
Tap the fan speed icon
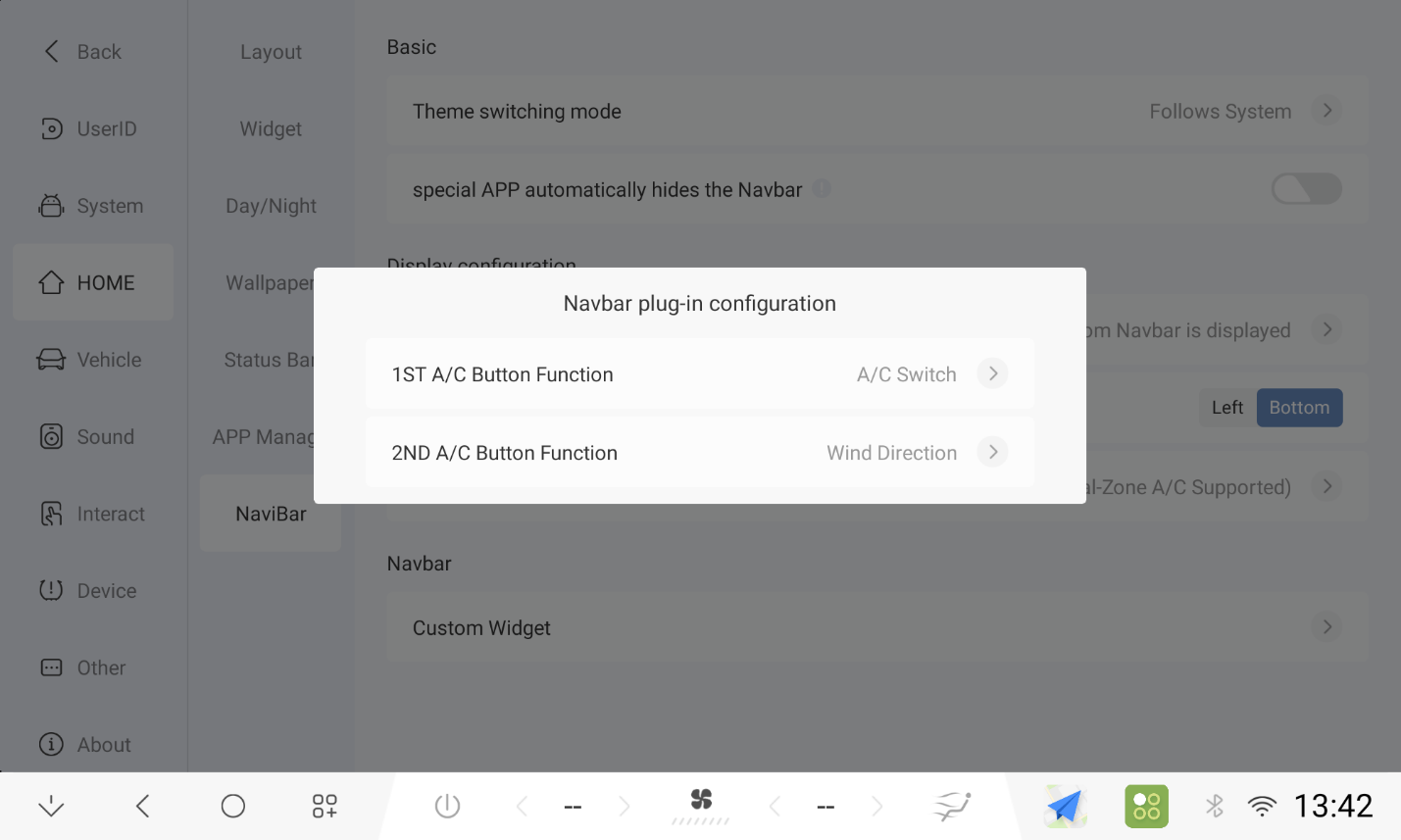(701, 799)
